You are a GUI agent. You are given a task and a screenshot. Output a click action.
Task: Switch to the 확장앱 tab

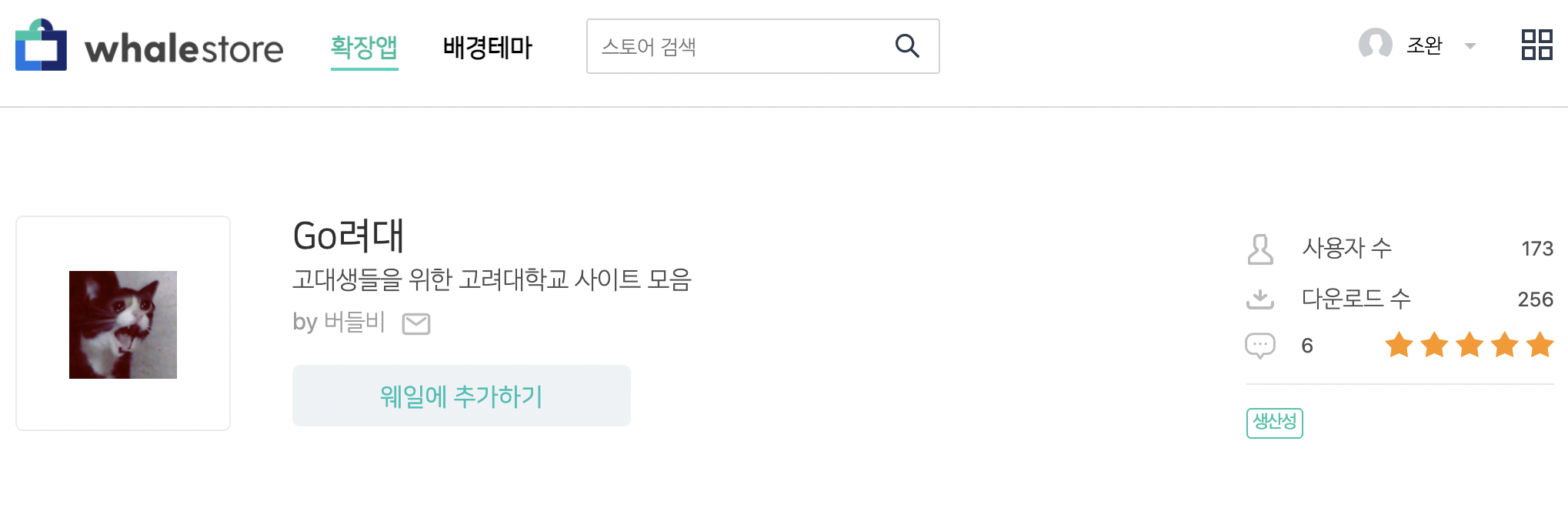pyautogui.click(x=364, y=48)
